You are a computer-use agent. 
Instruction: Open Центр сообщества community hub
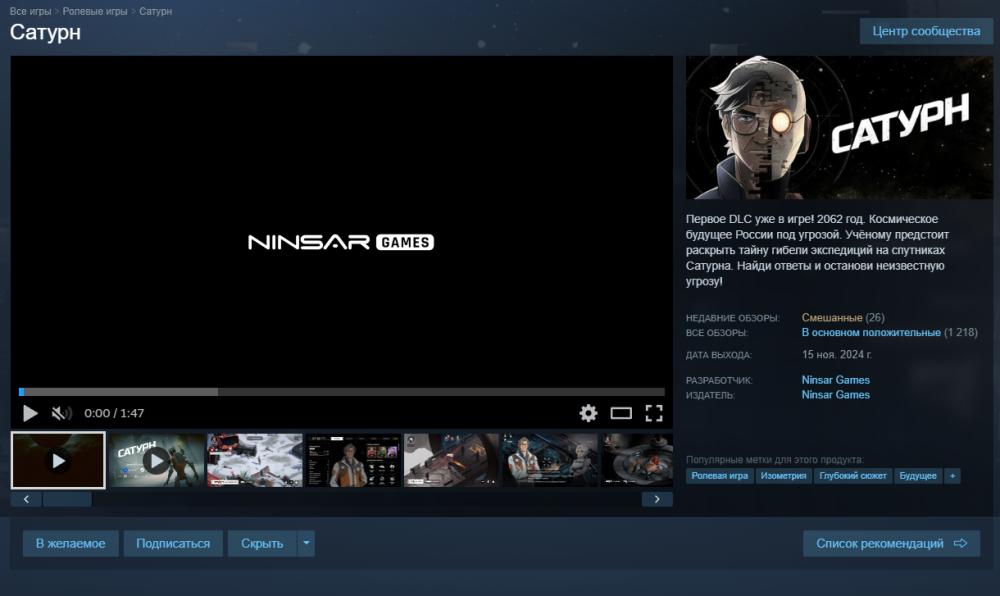pos(926,31)
